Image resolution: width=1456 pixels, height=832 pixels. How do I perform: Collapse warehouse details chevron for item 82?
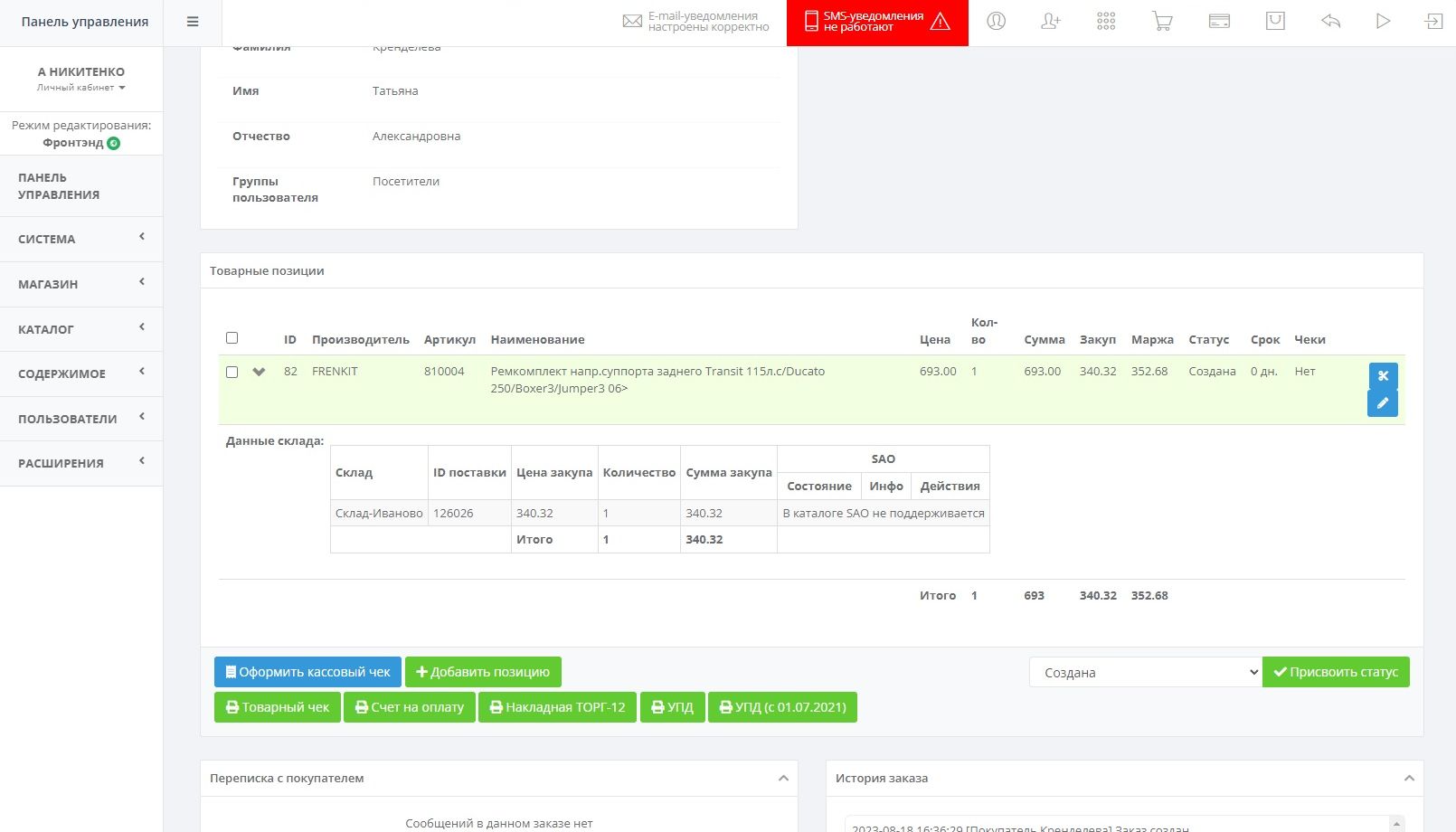point(260,372)
